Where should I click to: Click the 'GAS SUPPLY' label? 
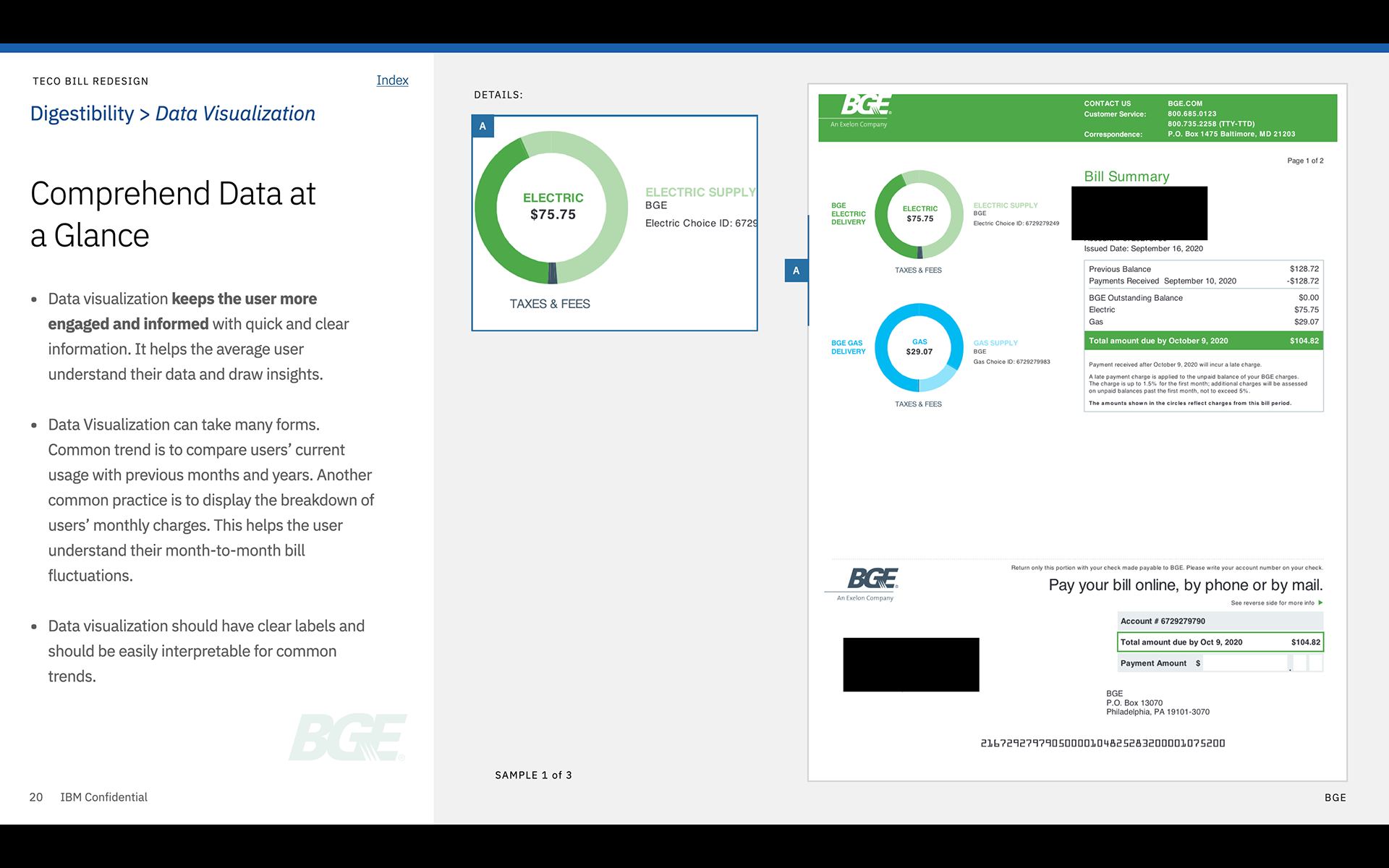tap(995, 343)
